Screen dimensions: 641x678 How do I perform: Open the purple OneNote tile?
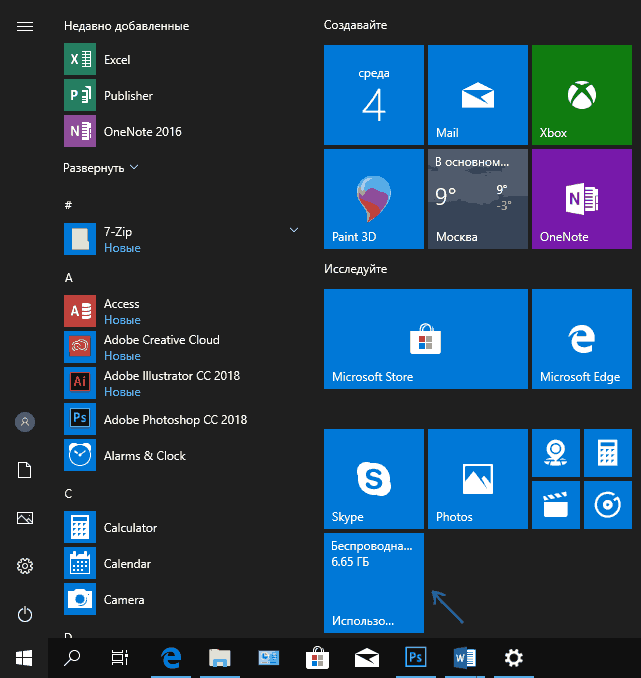pos(582,199)
